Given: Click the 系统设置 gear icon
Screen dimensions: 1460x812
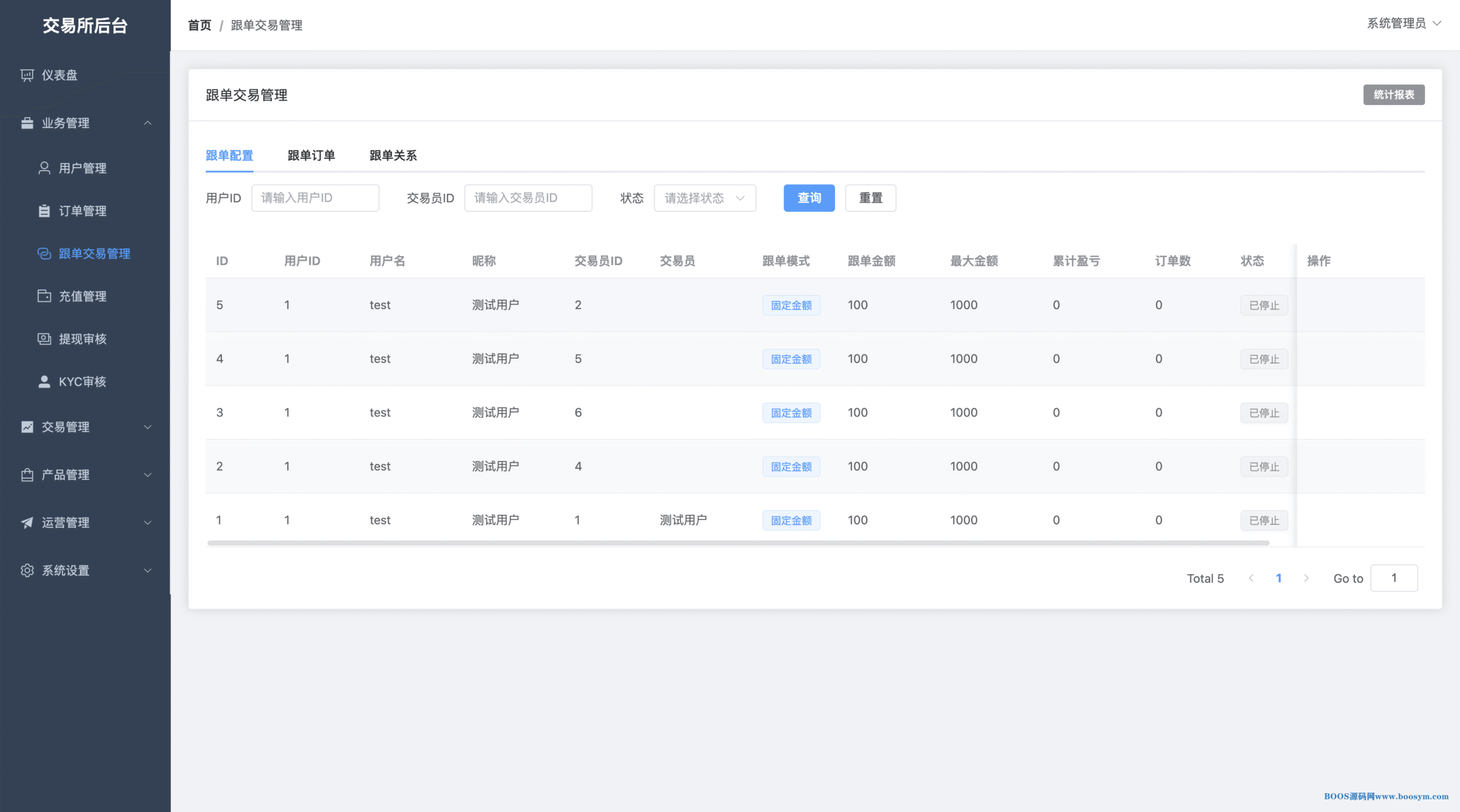Looking at the screenshot, I should pos(27,570).
